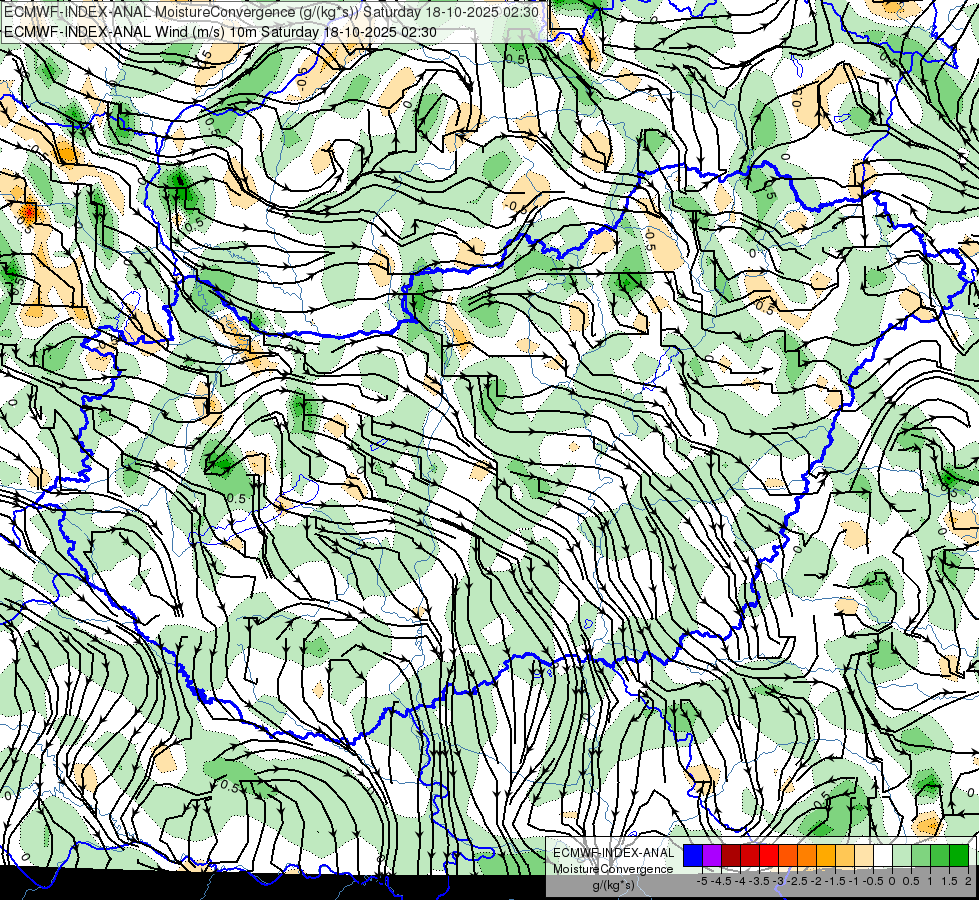Click the blue swatch in the legend
Viewport: 979px width, 900px height.
(693, 856)
